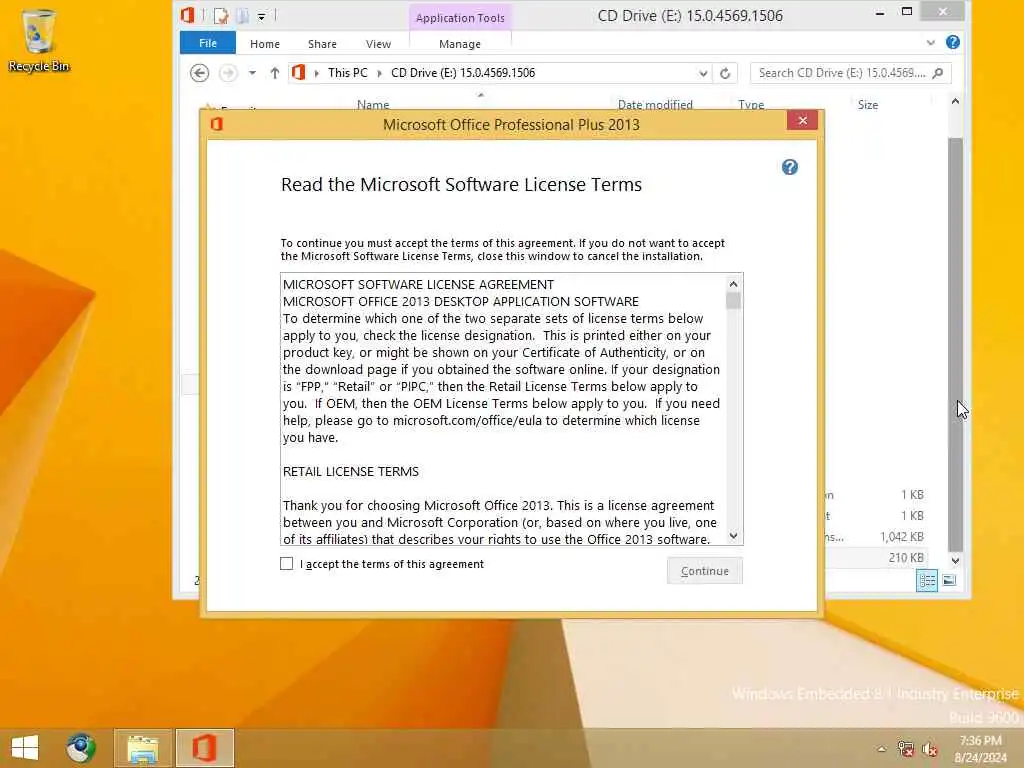Tick the accept terms of agreement checkbox
The height and width of the screenshot is (768, 1024).
tap(286, 564)
